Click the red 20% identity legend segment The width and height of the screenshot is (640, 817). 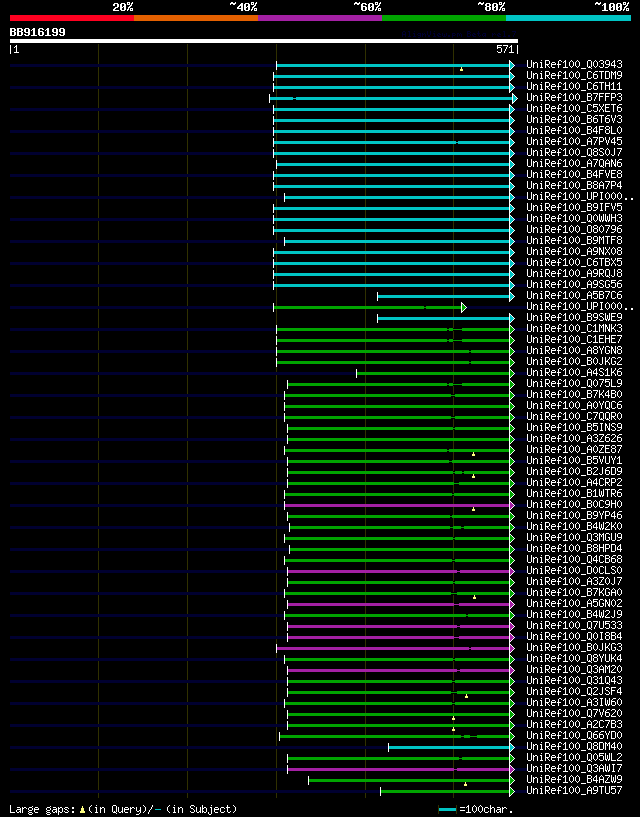(72, 18)
